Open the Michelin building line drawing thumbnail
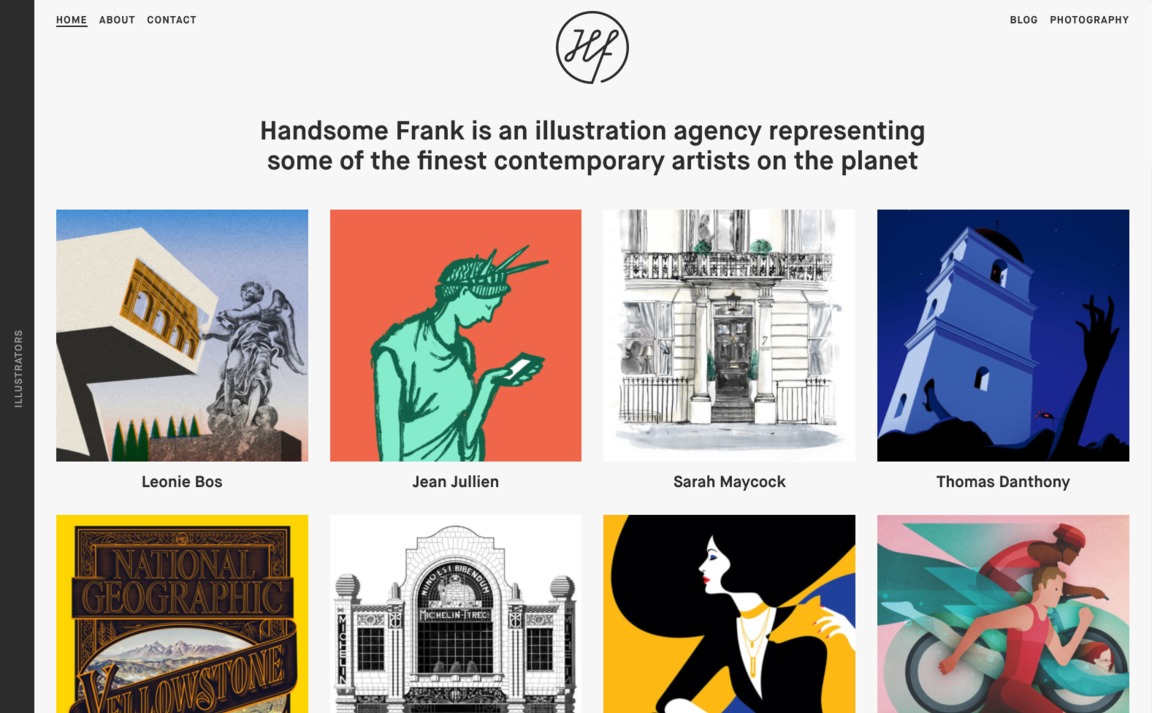The height and width of the screenshot is (713, 1152). (x=456, y=614)
